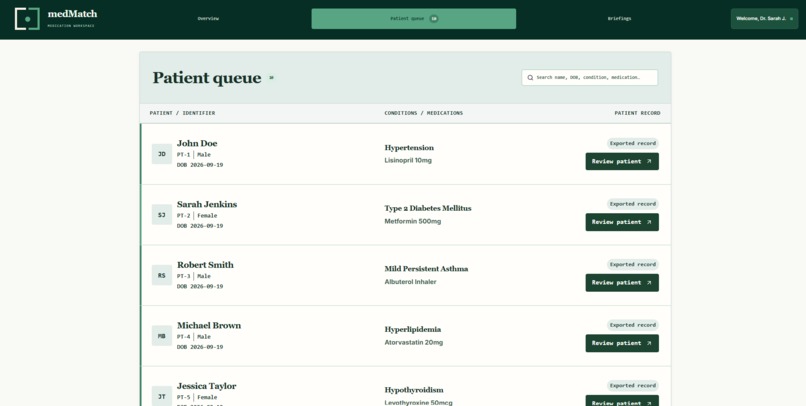
Task: Click the Patient queue page heading
Action: click(x=207, y=78)
